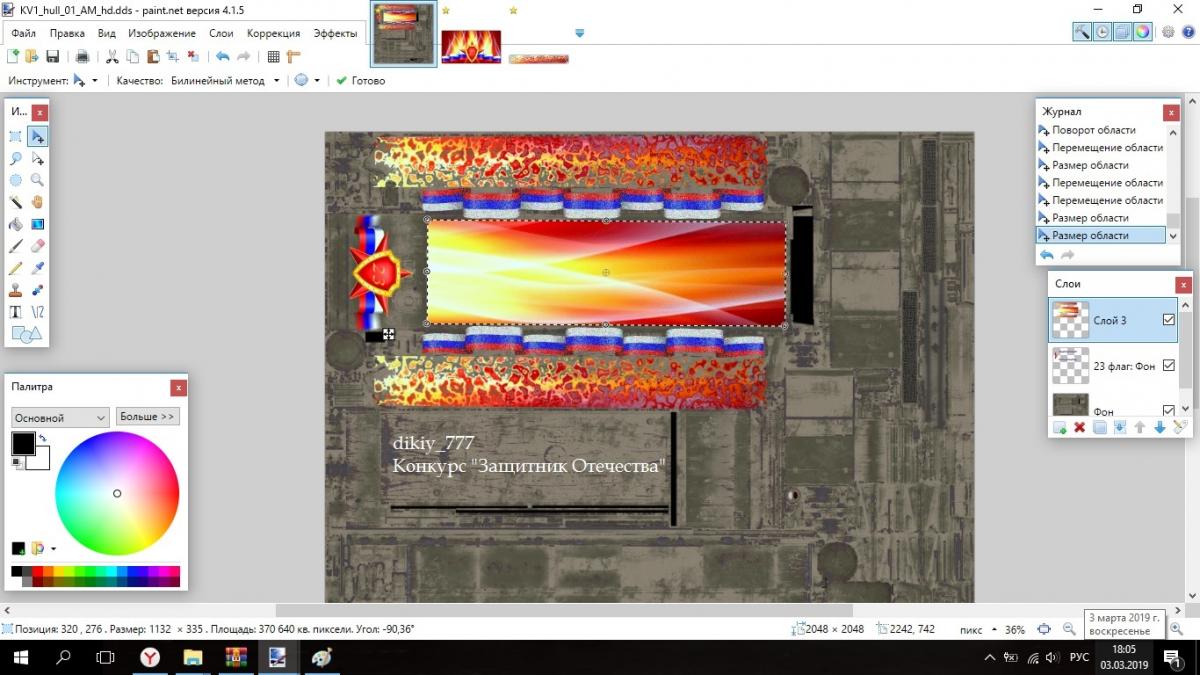1200x675 pixels.
Task: Click the Crop to selection icon
Action: (x=172, y=57)
